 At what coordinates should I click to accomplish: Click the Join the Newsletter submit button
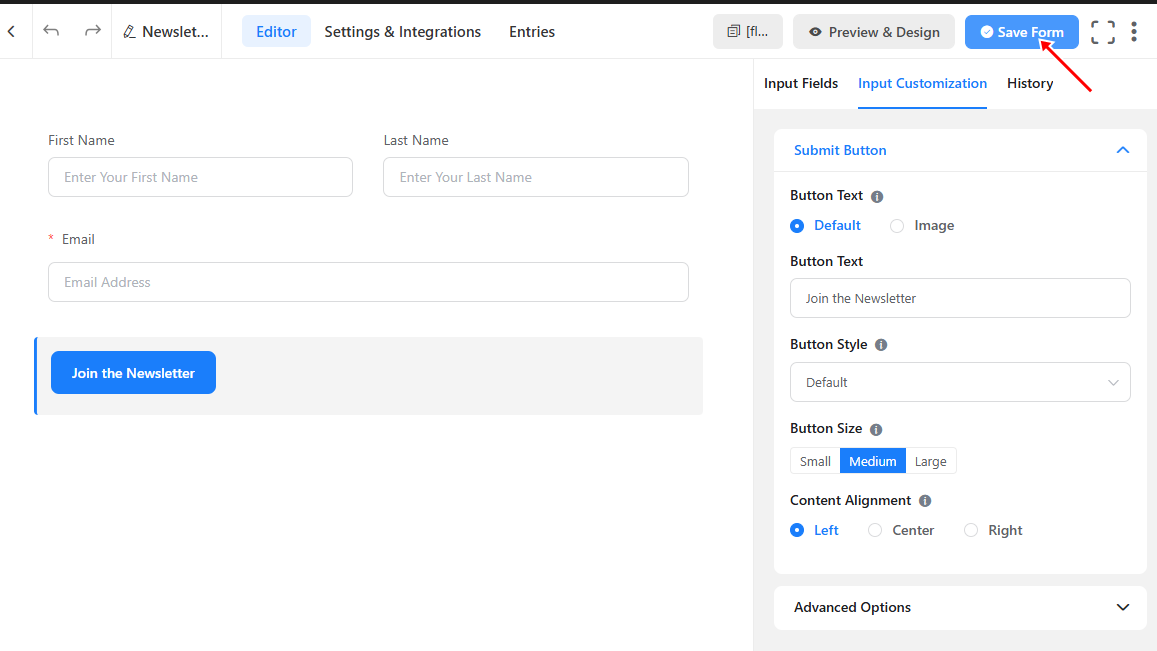[134, 373]
